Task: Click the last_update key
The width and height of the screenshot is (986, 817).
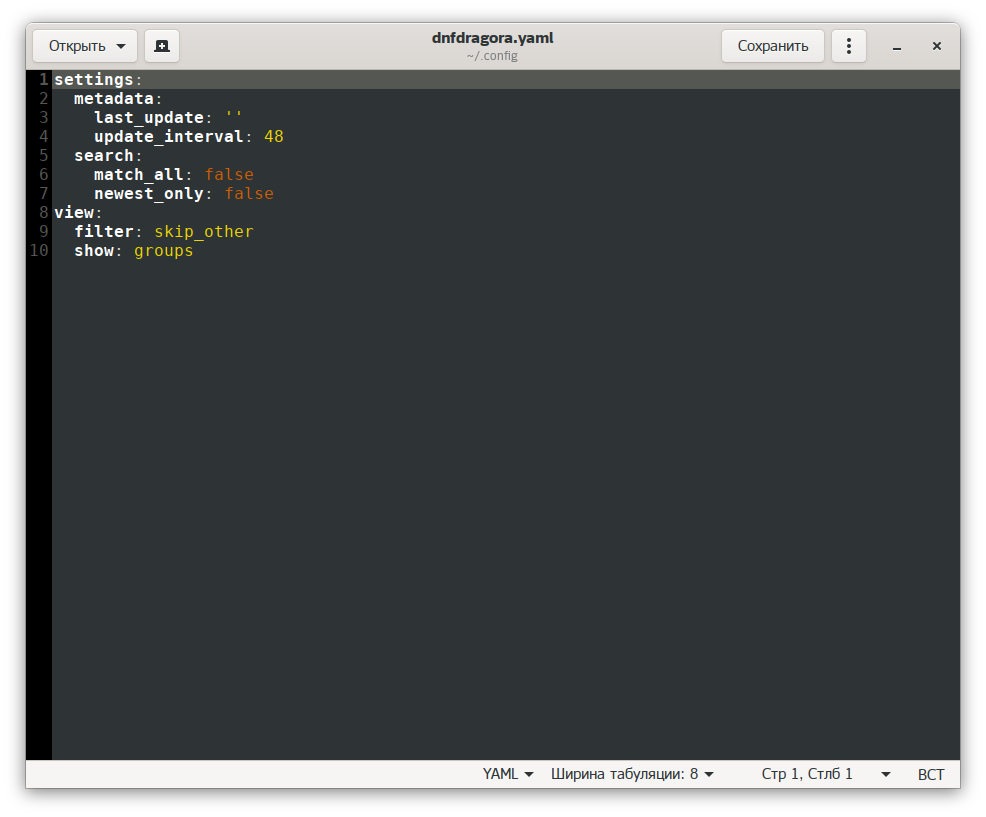Action: click(148, 118)
